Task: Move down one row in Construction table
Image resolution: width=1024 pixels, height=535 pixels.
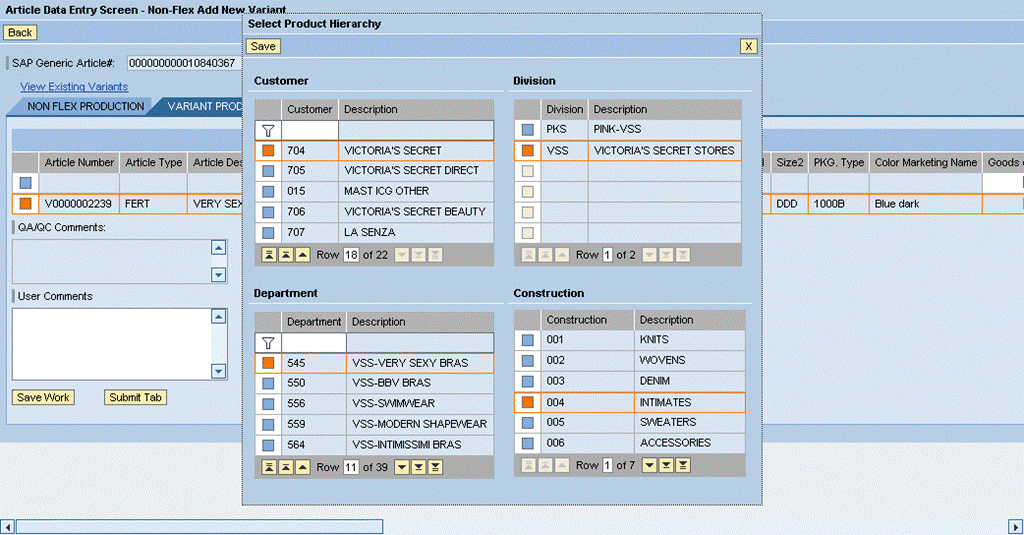Action: [649, 465]
